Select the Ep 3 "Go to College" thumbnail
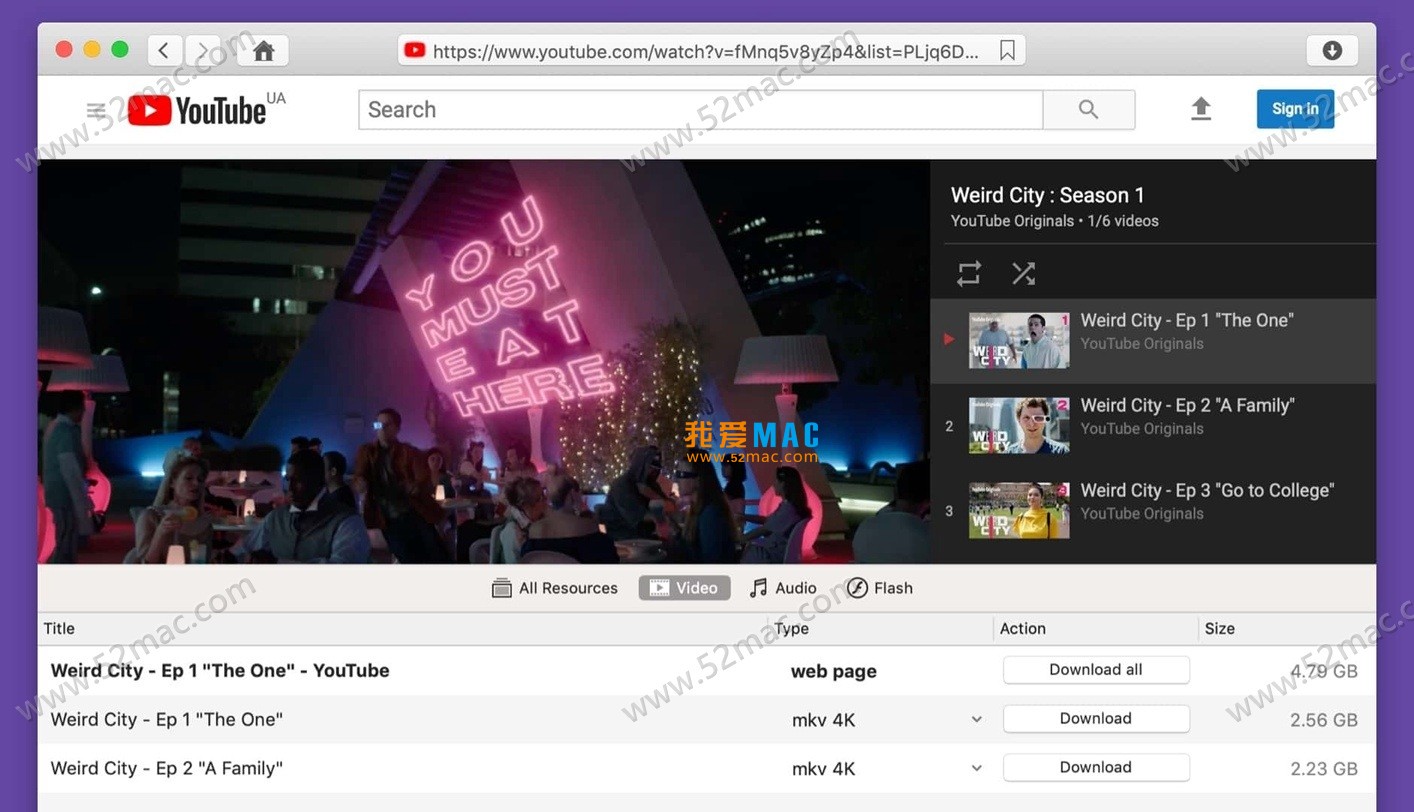 coord(1019,510)
